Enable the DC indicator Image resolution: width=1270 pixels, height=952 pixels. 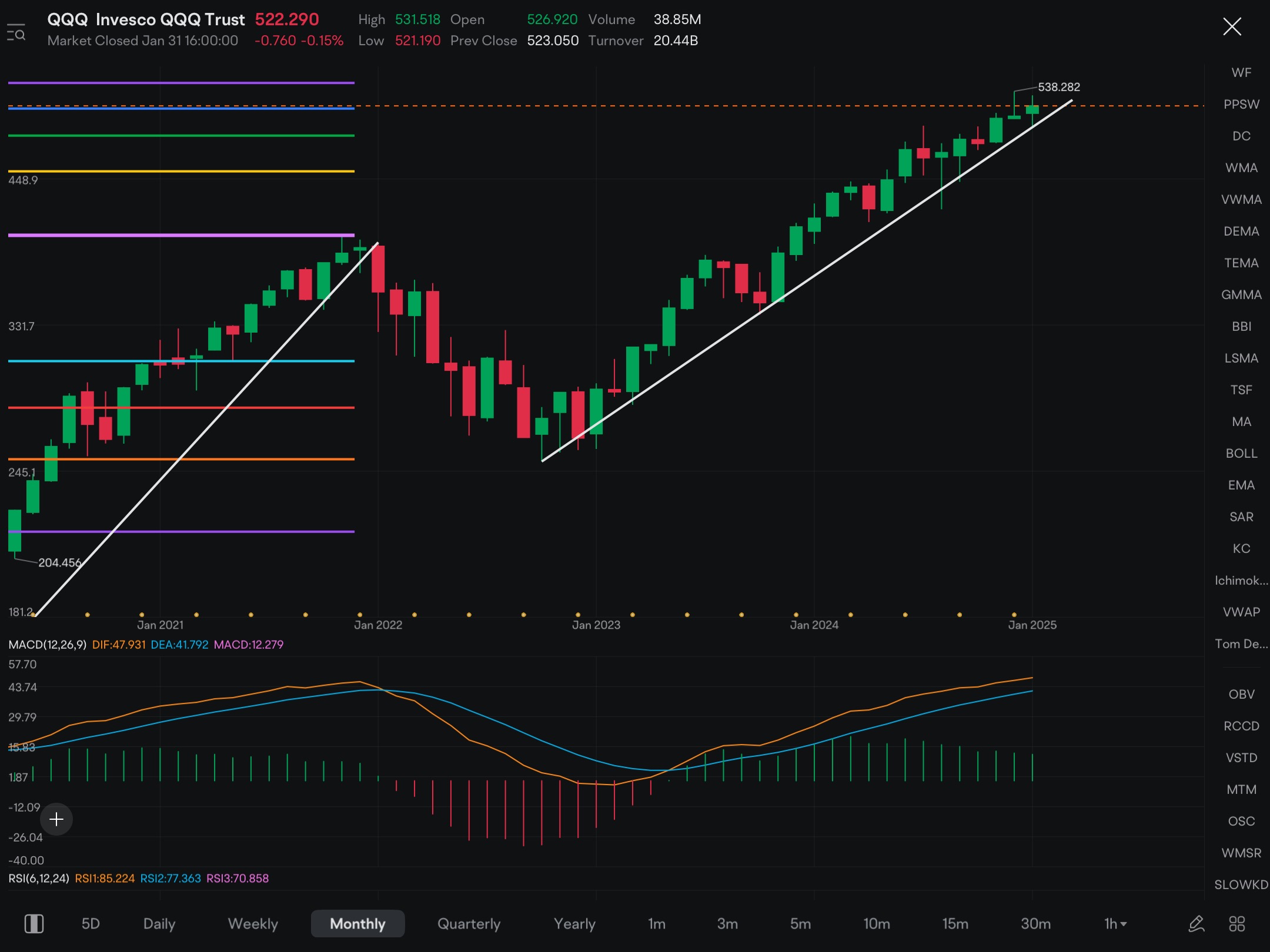point(1241,136)
